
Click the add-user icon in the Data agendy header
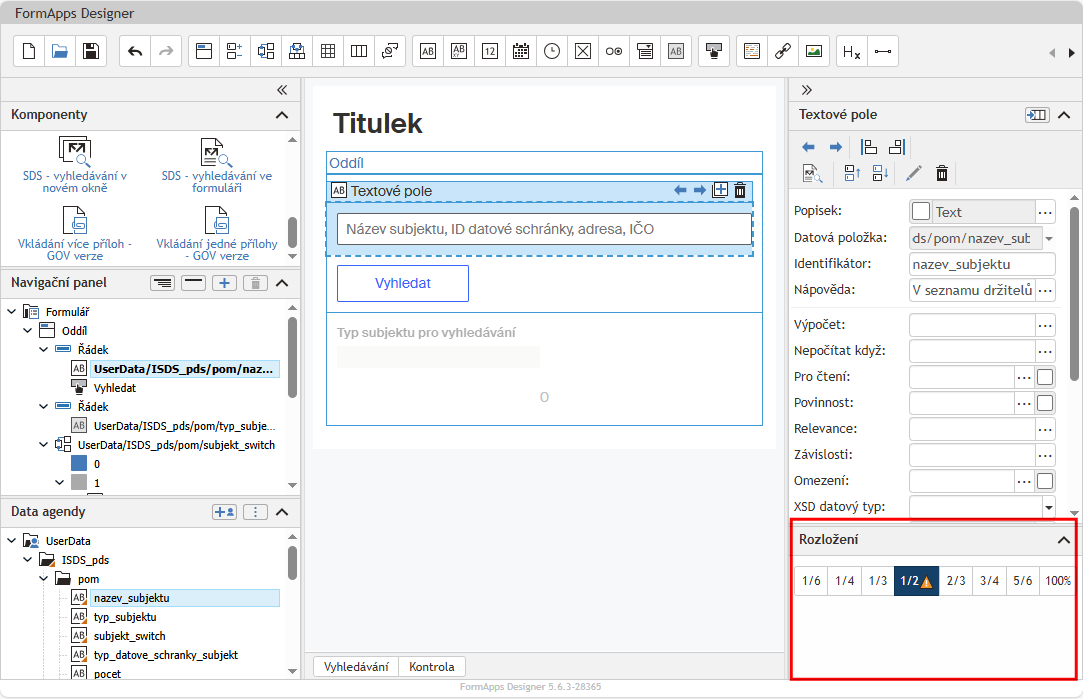coord(224,512)
